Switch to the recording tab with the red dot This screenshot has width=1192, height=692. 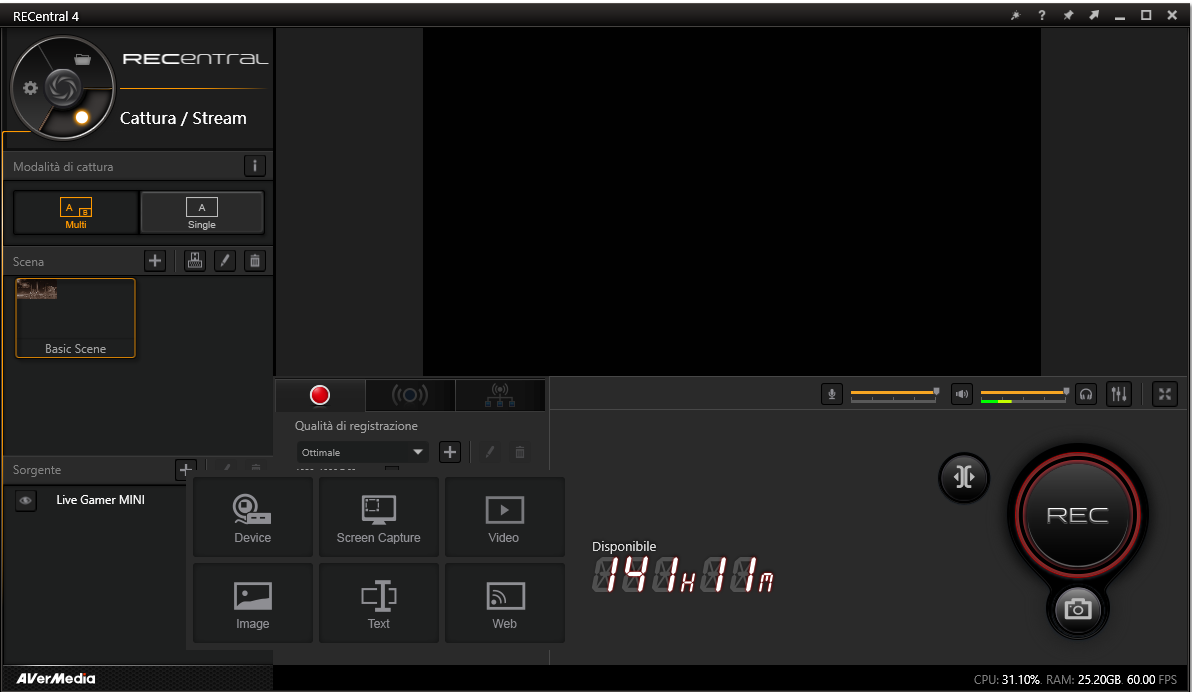coord(320,395)
